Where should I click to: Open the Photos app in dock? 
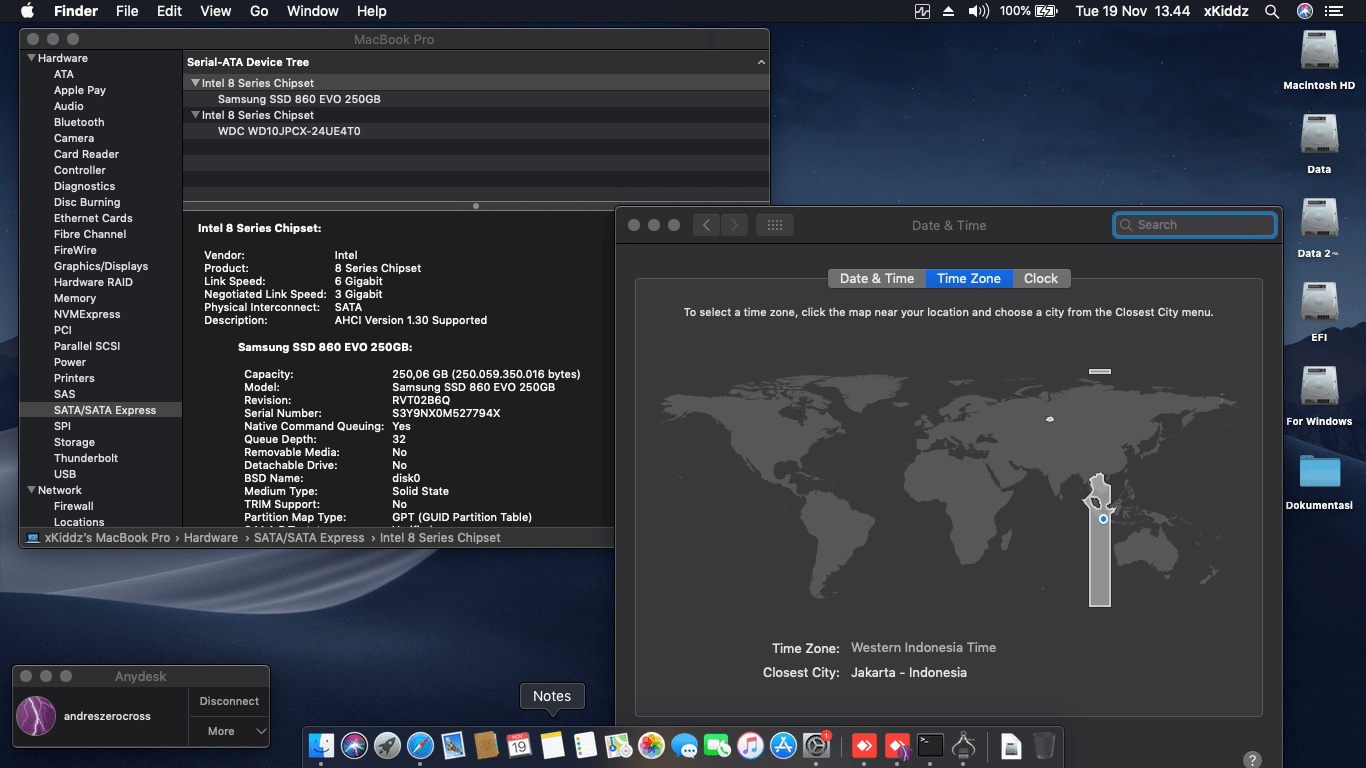(651, 745)
